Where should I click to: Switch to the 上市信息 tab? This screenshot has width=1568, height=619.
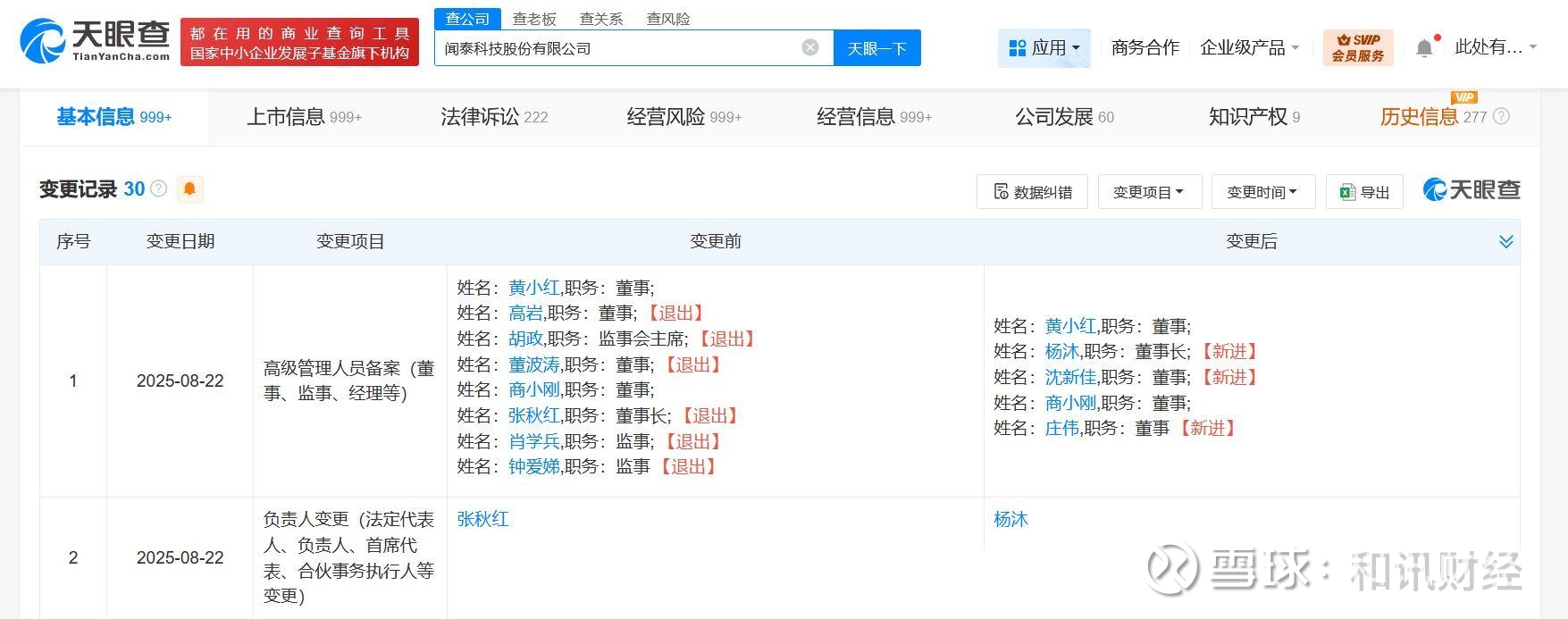pos(304,117)
